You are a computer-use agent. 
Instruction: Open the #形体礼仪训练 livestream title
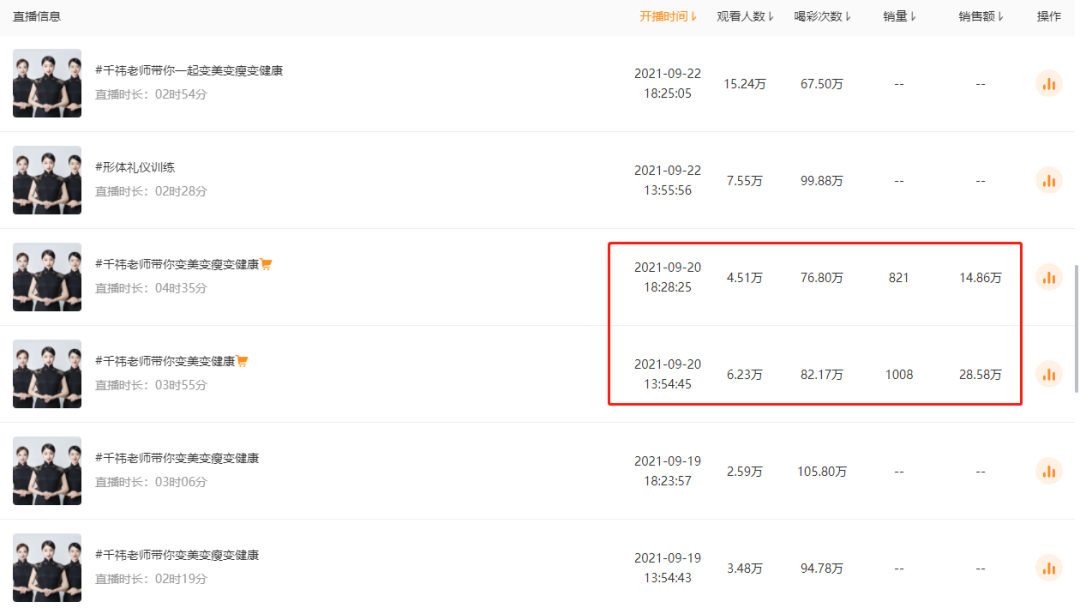(x=135, y=168)
